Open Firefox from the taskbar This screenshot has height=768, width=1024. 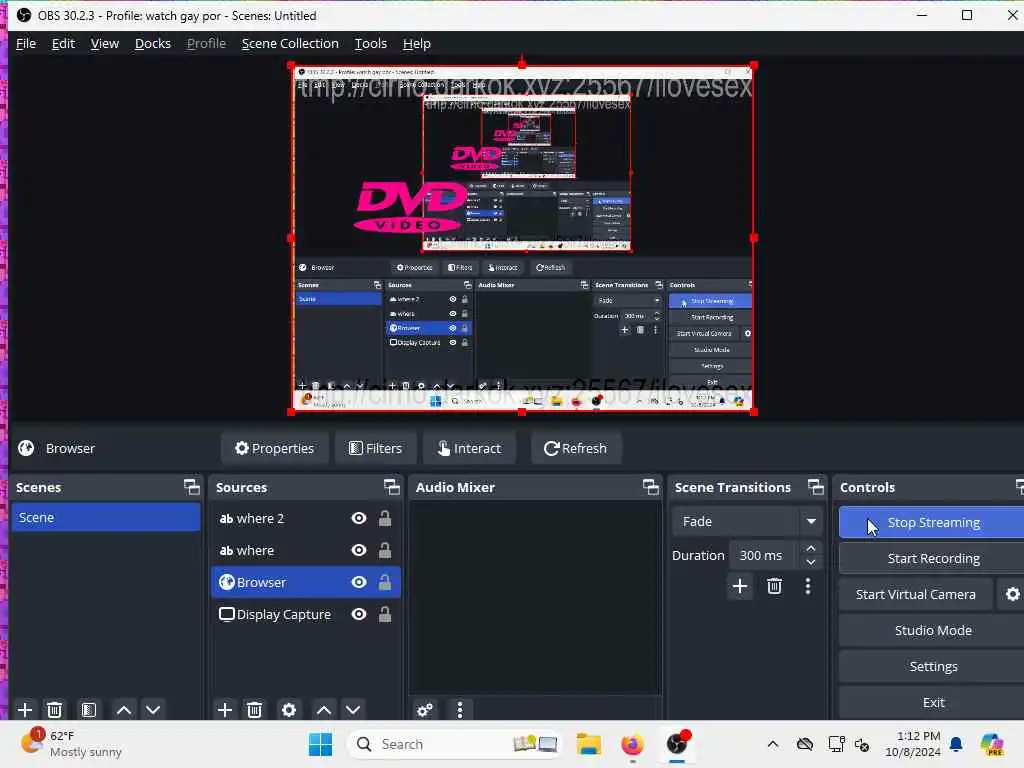click(632, 744)
